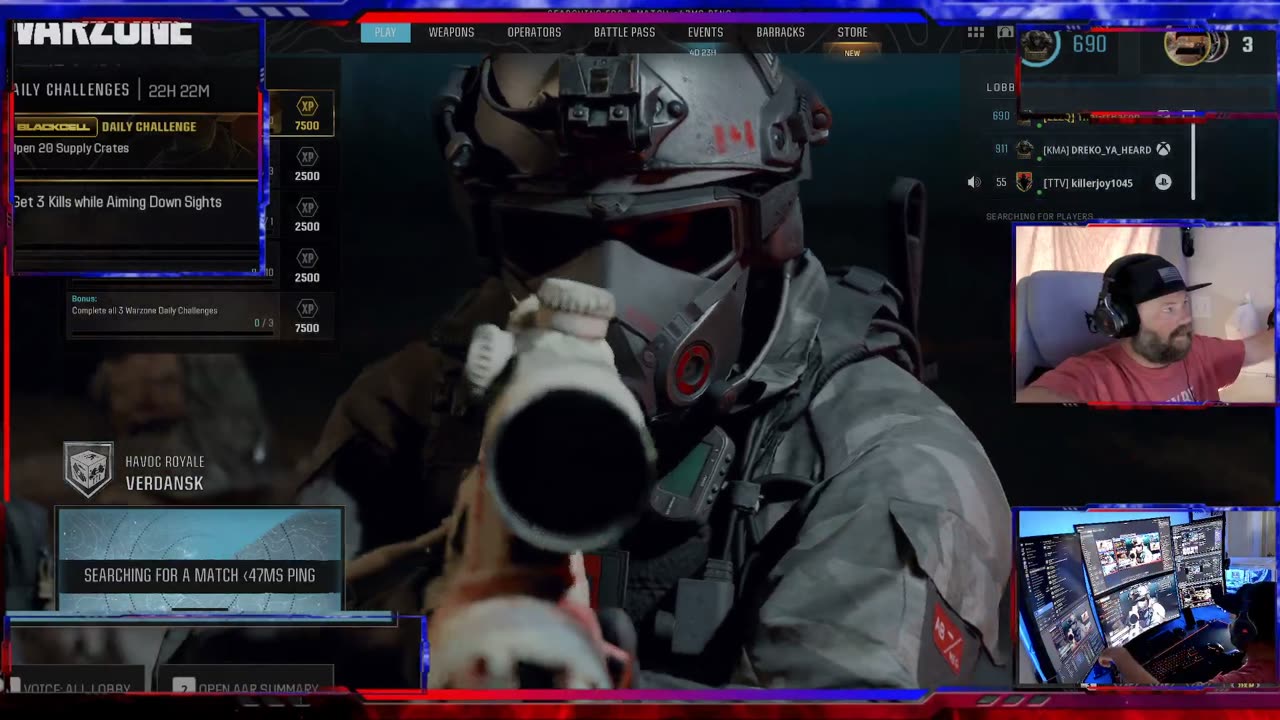Viewport: 1280px width, 720px height.
Task: Click the Voice: All Lobby button
Action: pyautogui.click(x=77, y=688)
